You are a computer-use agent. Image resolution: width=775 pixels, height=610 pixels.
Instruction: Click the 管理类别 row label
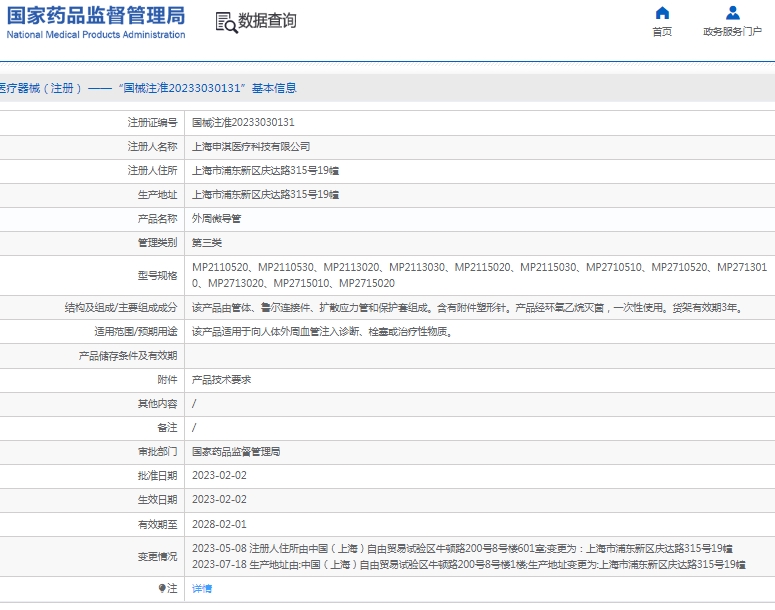157,243
